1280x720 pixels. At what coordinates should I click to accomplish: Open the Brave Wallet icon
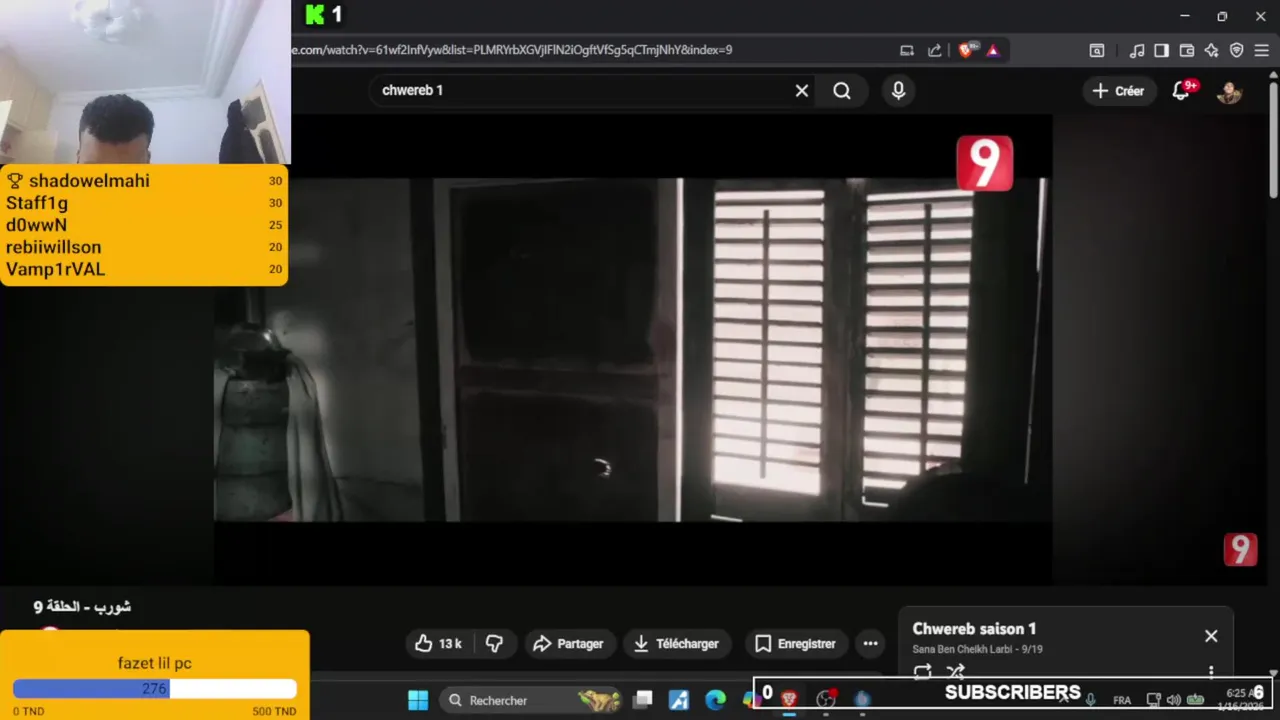pos(1187,50)
